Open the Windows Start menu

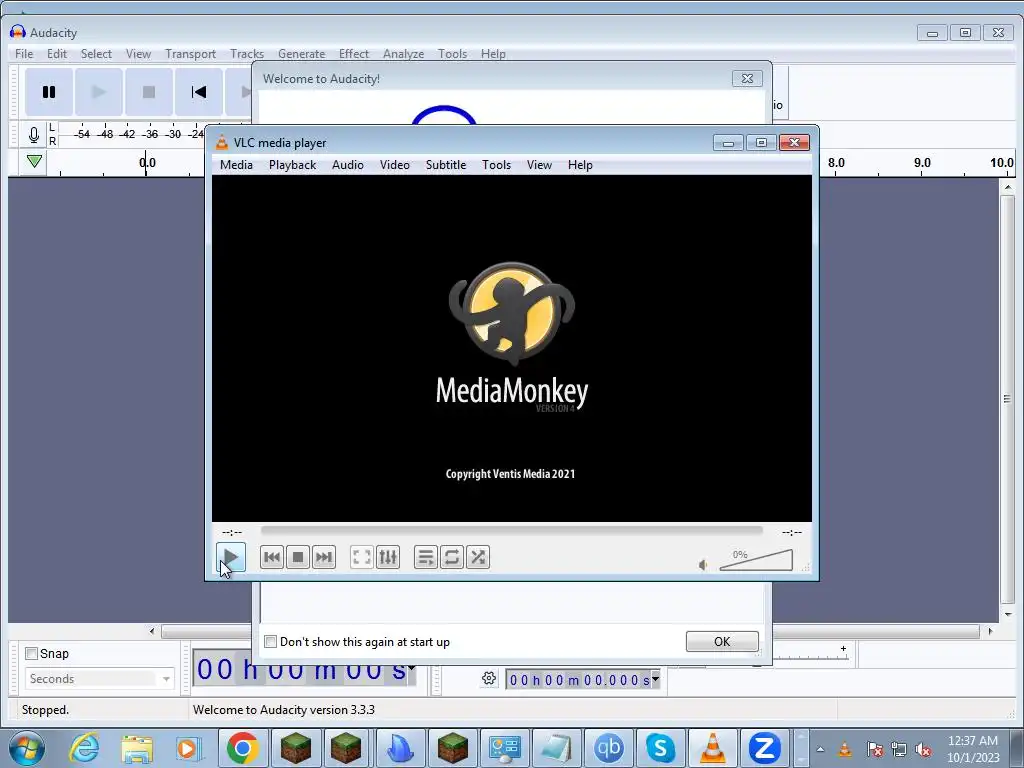pyautogui.click(x=27, y=748)
